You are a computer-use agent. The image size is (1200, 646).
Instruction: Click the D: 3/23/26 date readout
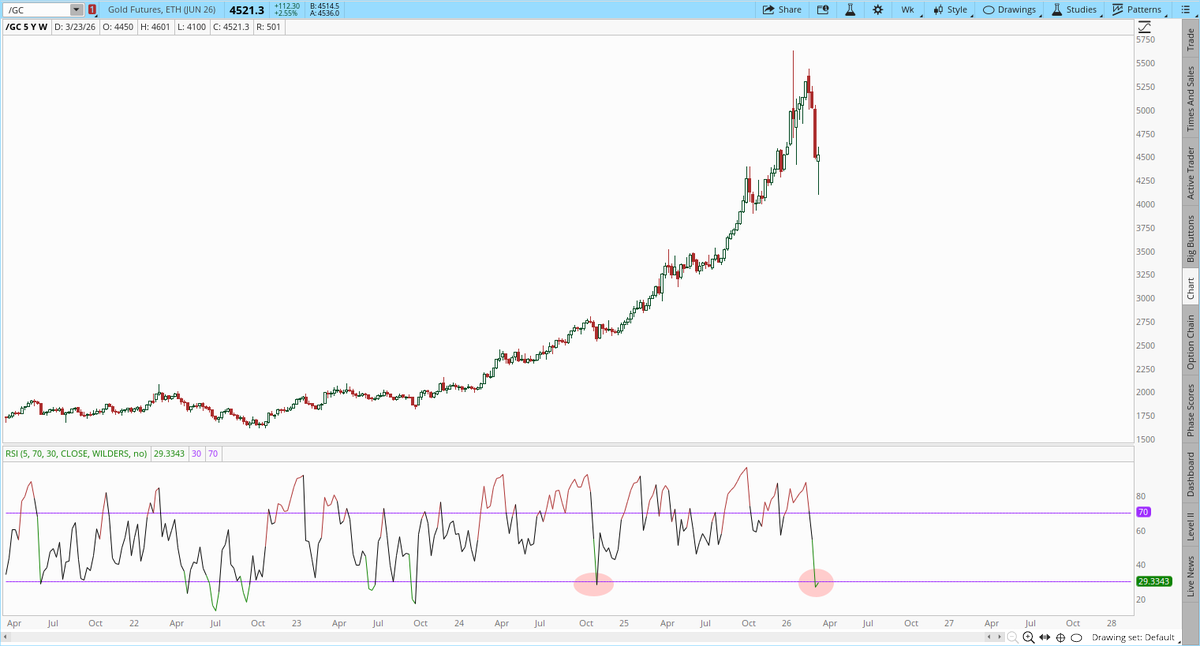point(75,27)
